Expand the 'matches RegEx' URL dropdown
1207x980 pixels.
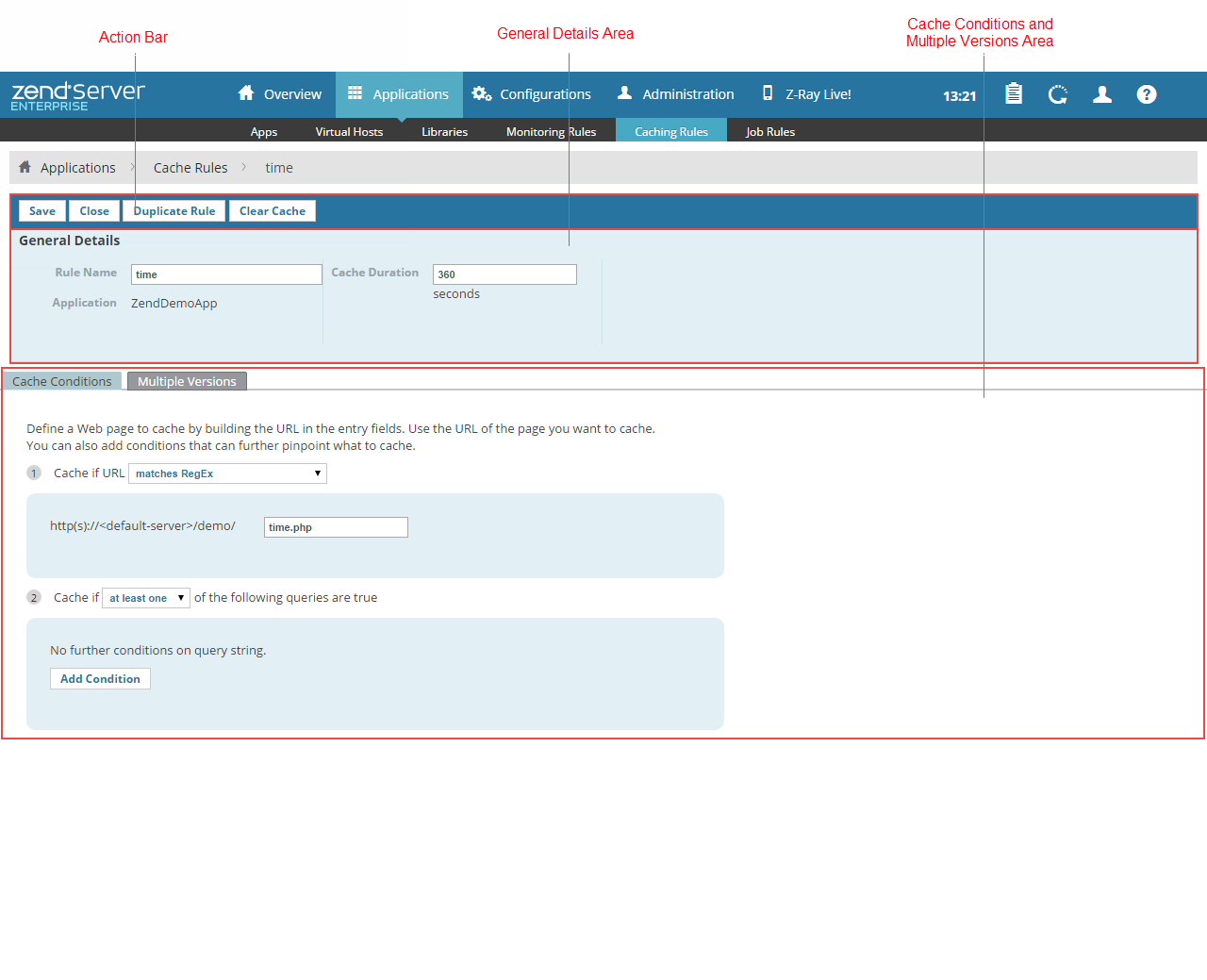coord(227,473)
